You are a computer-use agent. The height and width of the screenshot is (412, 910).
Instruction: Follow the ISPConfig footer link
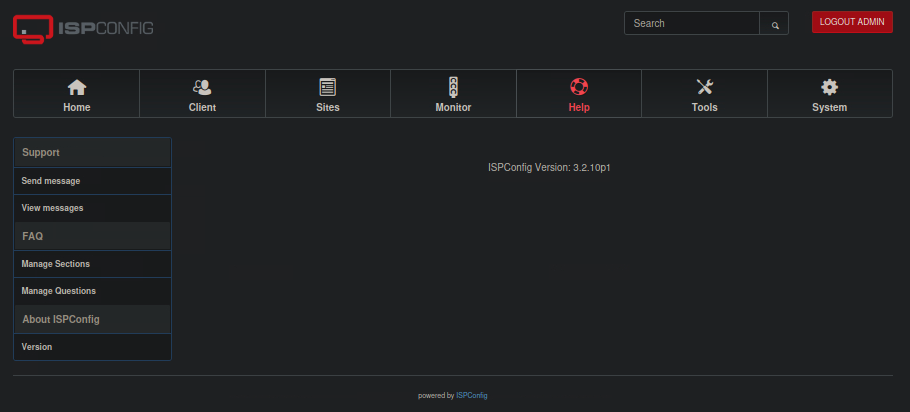(x=471, y=395)
